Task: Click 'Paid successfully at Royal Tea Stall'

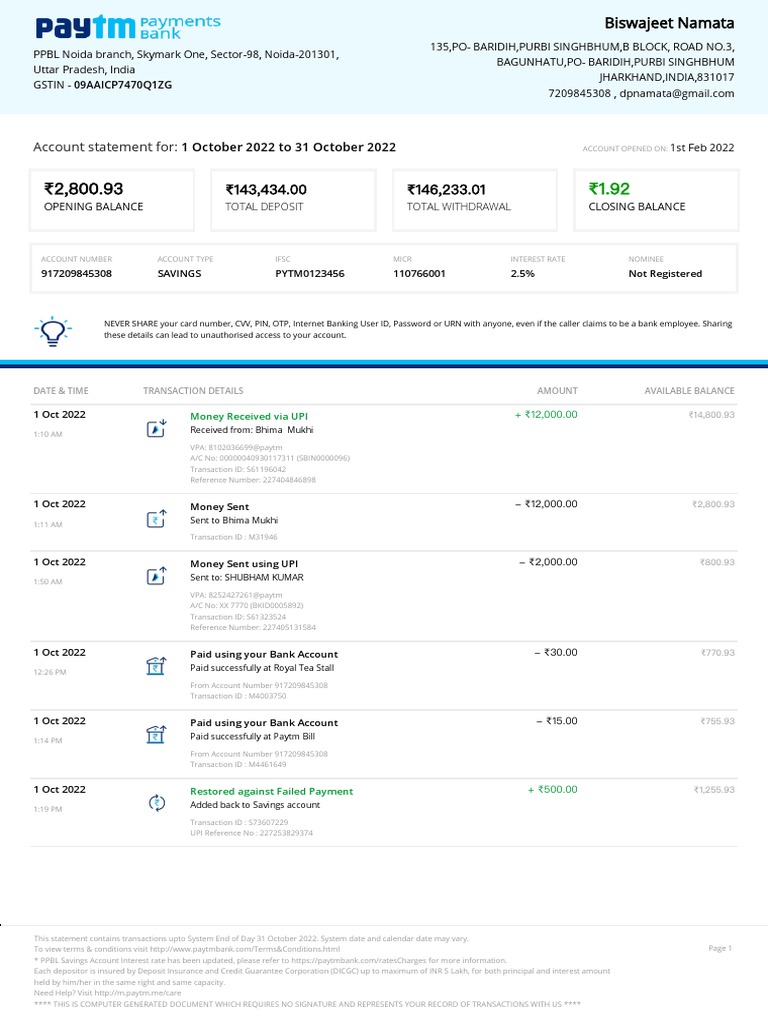Action: point(262,667)
